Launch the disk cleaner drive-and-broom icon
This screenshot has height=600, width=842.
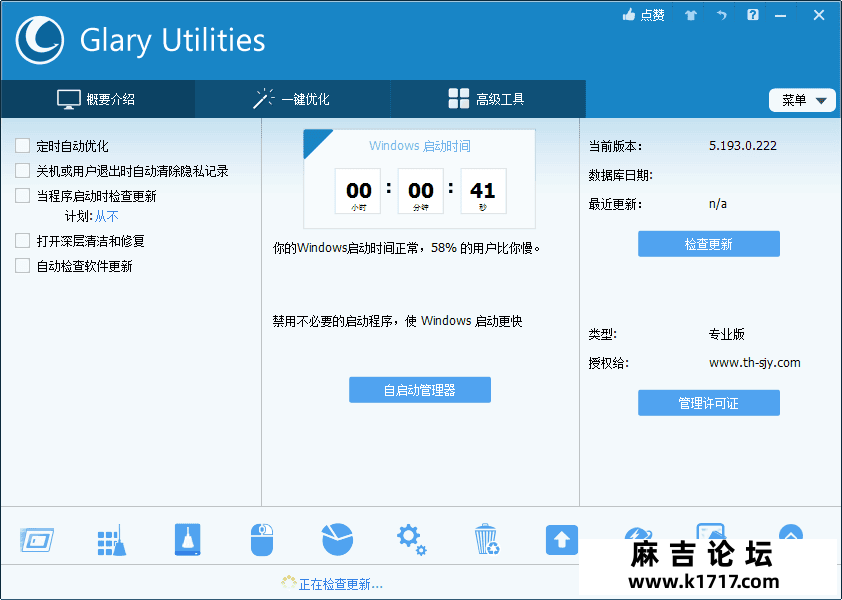coord(187,539)
